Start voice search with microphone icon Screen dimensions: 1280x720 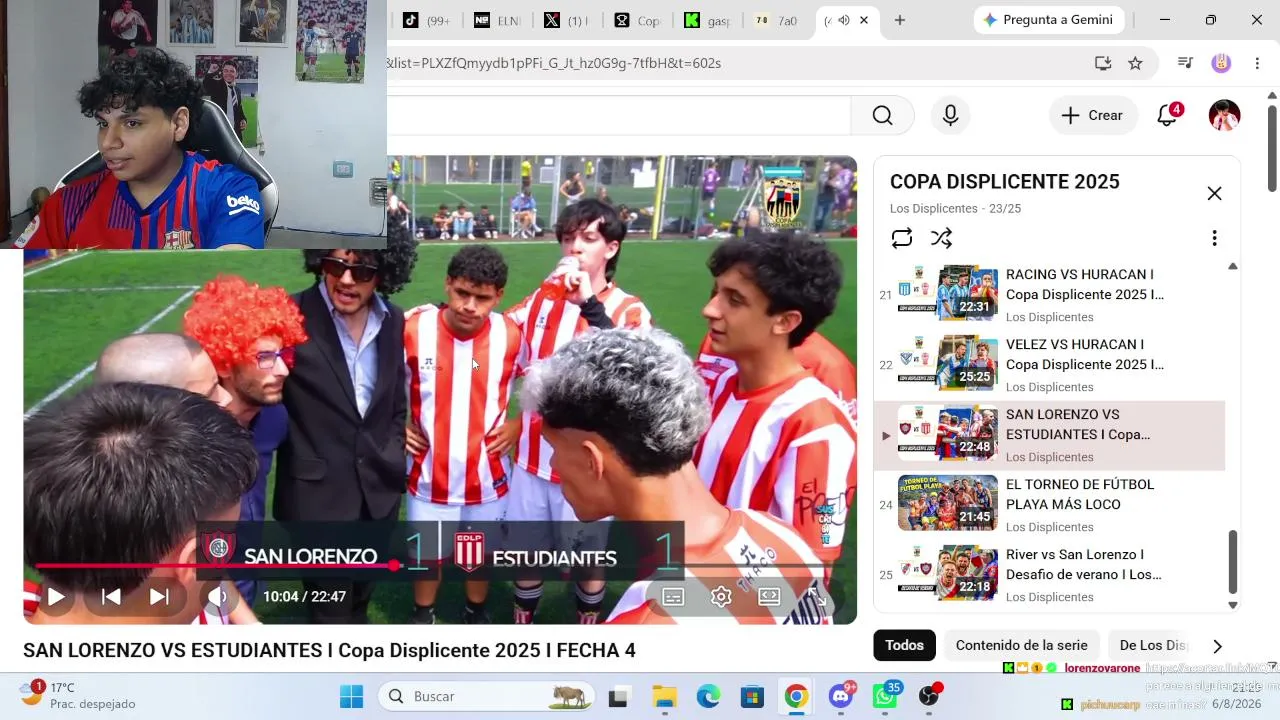click(951, 115)
